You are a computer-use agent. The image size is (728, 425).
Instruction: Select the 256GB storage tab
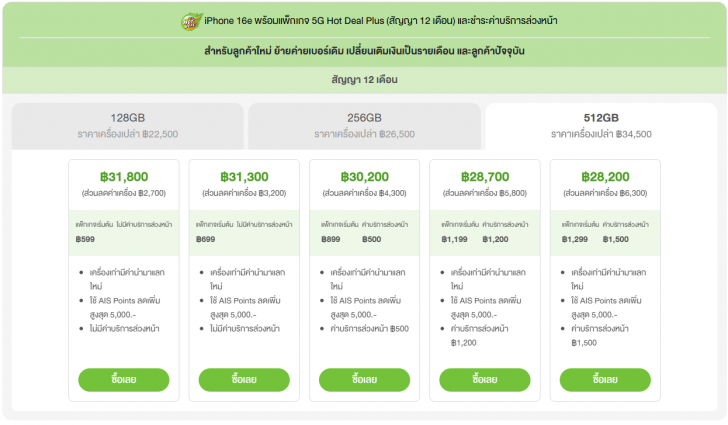coord(364,125)
